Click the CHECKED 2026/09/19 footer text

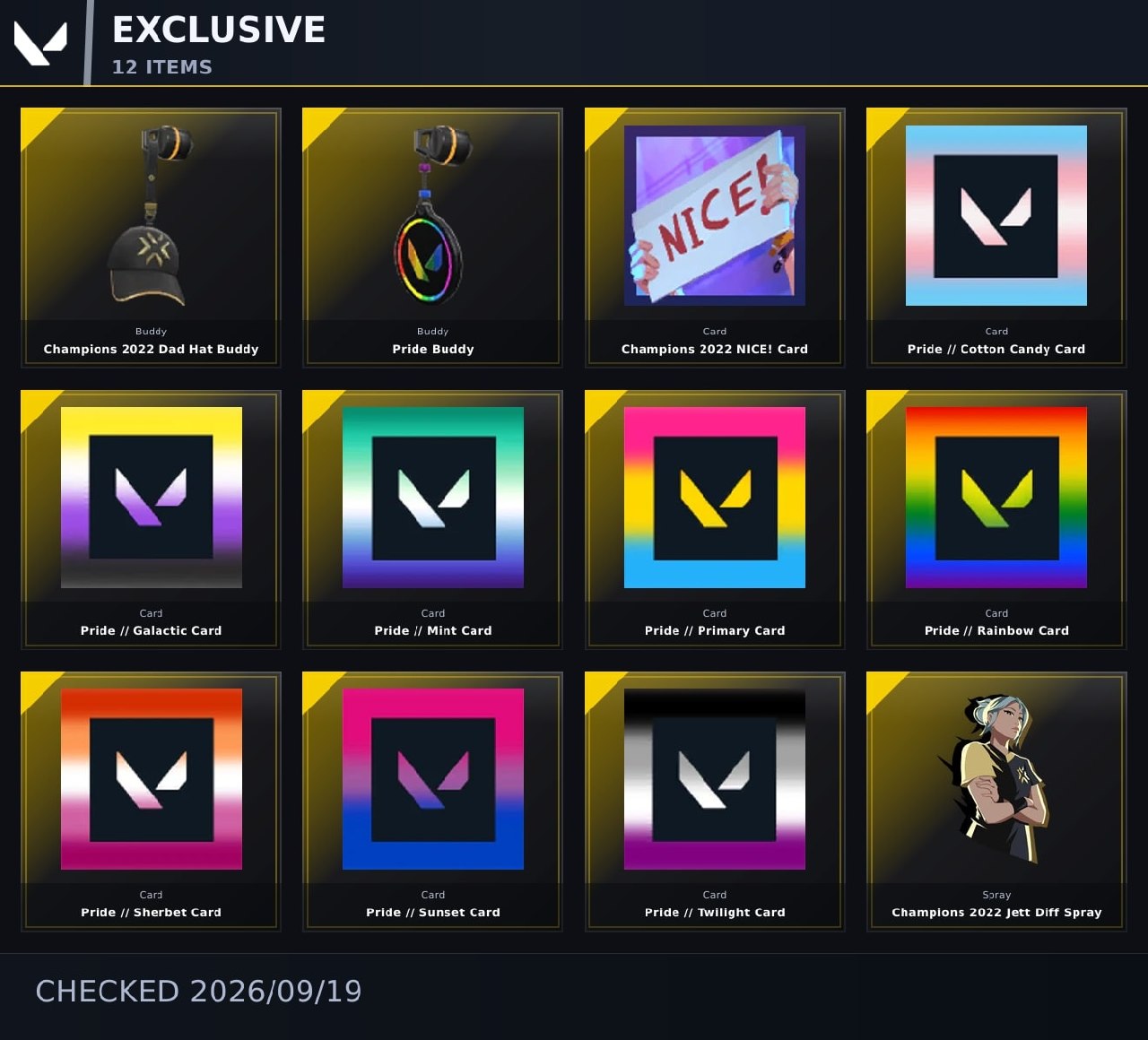(198, 991)
